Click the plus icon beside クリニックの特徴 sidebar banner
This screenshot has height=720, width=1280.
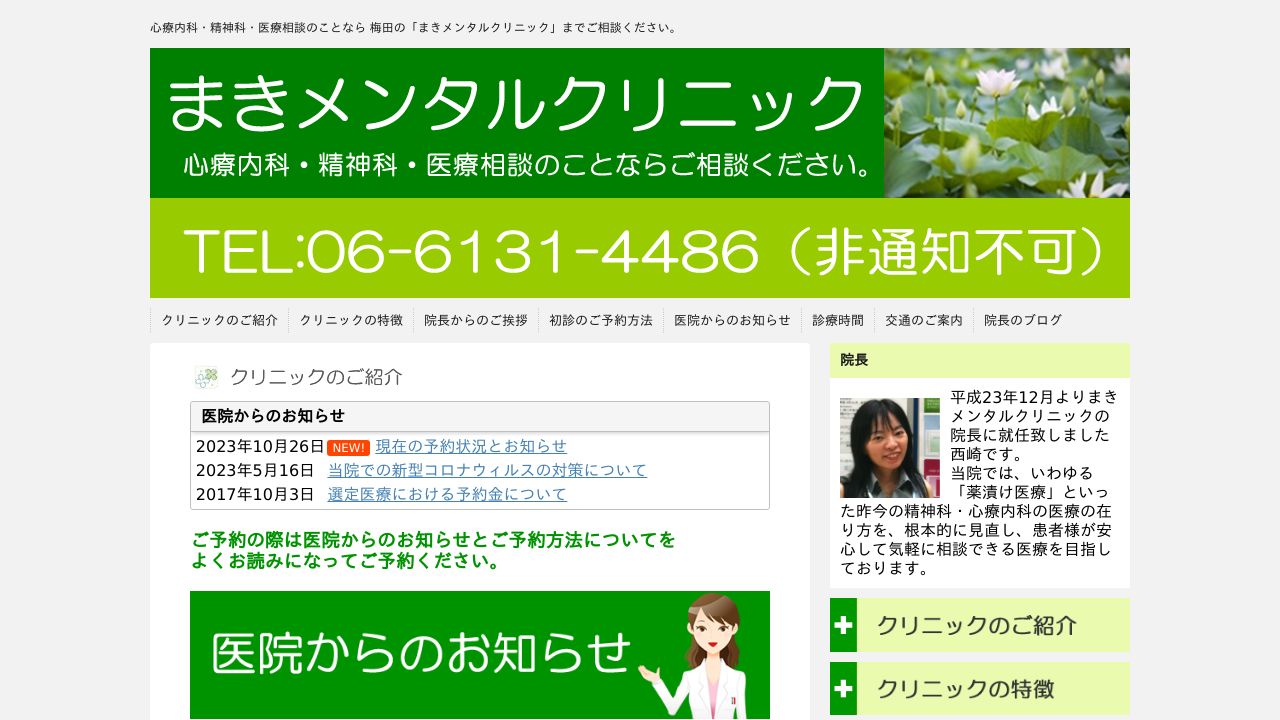843,689
